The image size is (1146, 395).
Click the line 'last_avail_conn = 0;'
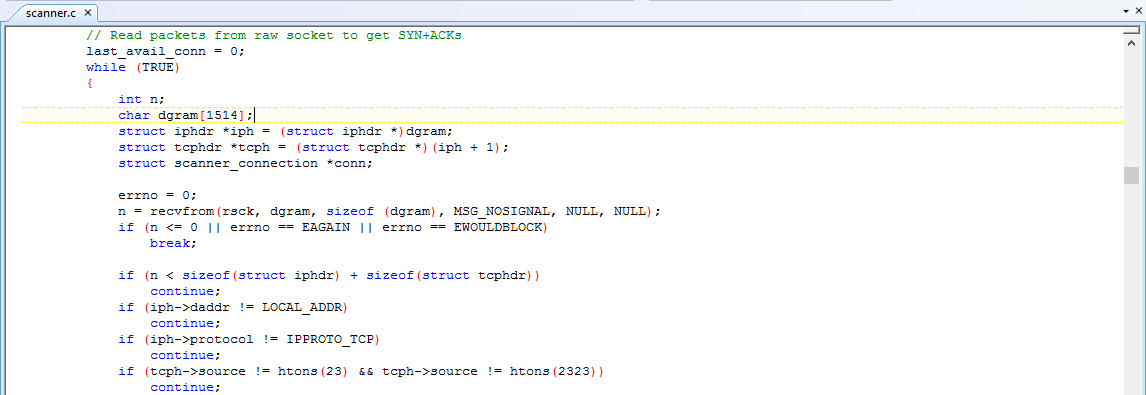coord(165,51)
